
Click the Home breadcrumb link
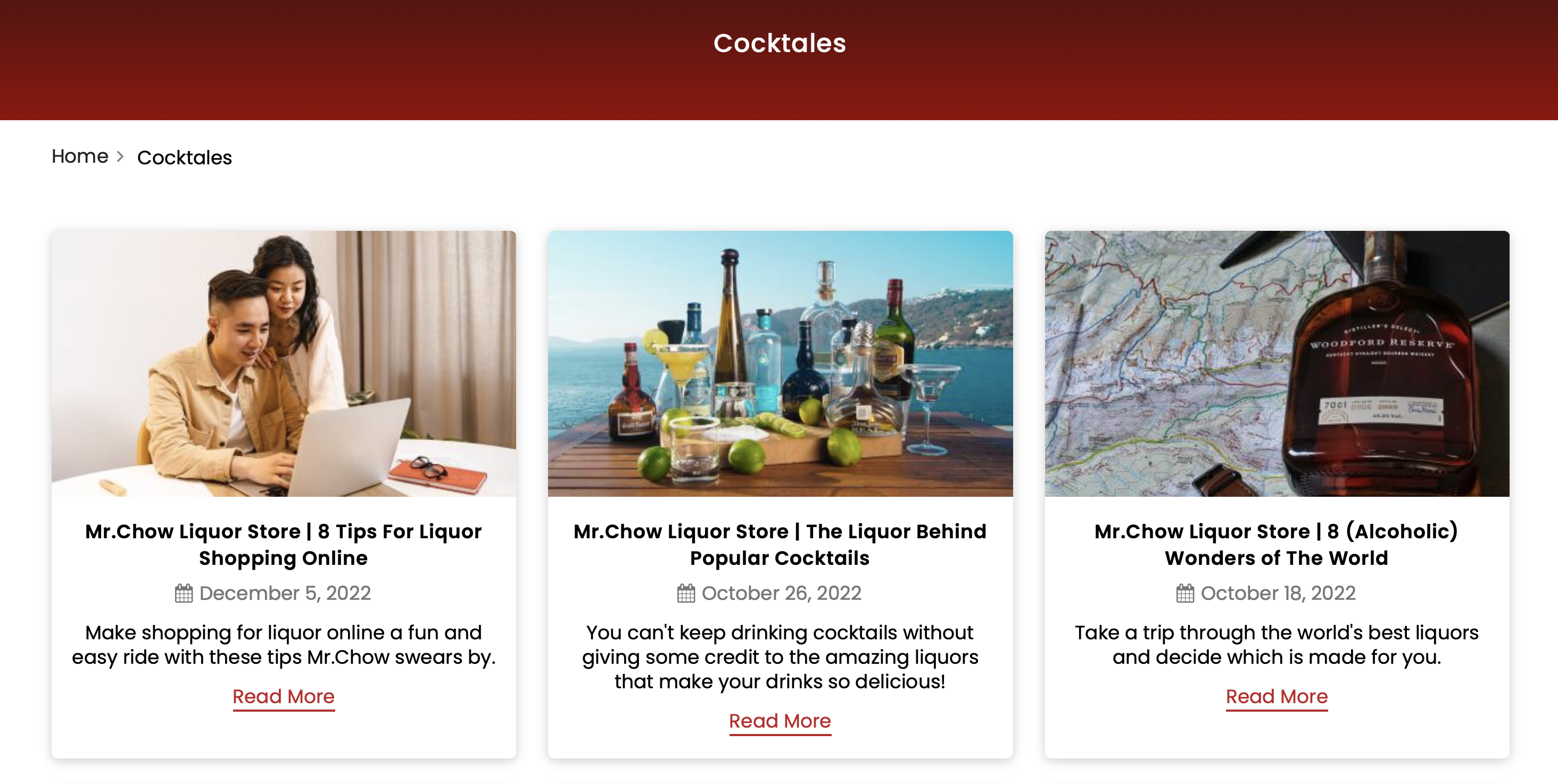coord(80,156)
